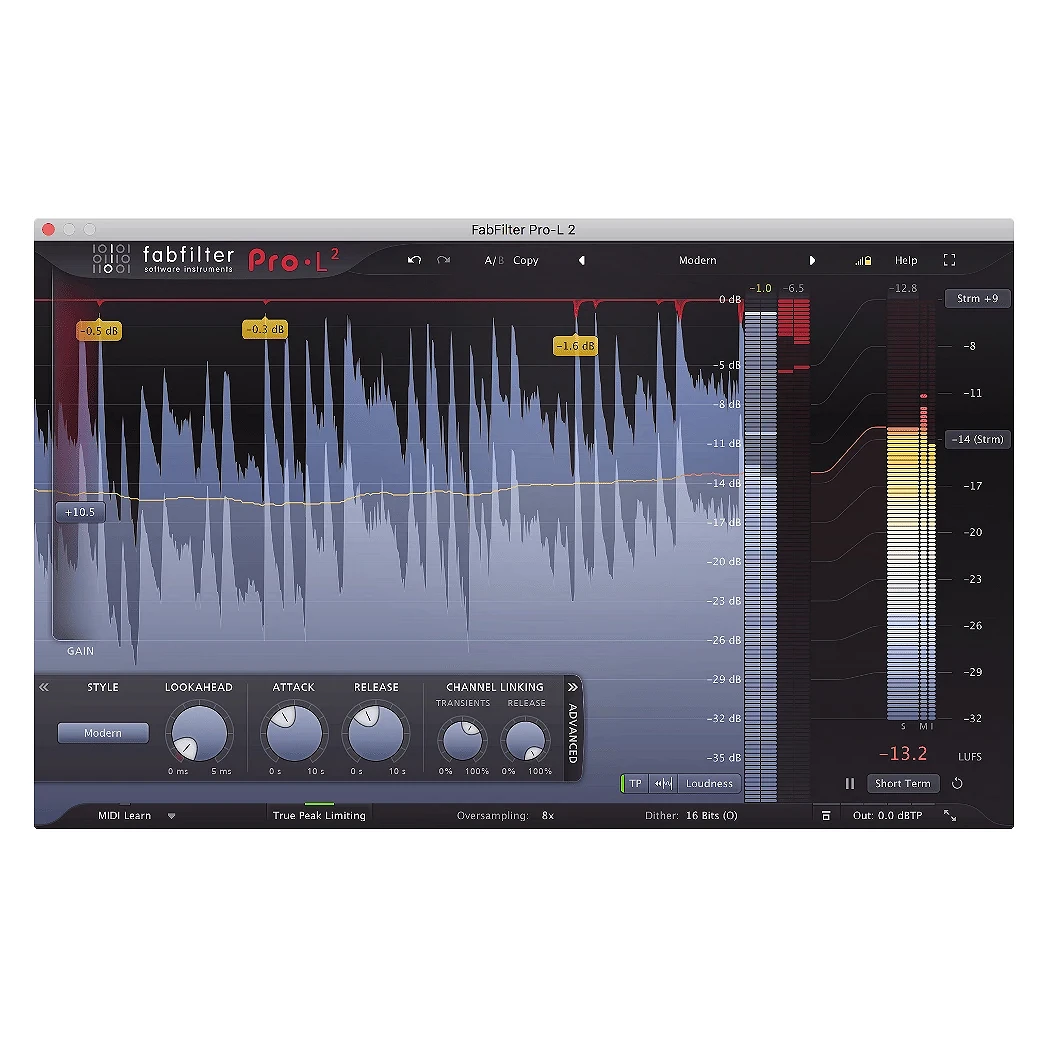Open the Short Term loudness mode selector
Image resolution: width=1048 pixels, height=1048 pixels.
[x=903, y=783]
